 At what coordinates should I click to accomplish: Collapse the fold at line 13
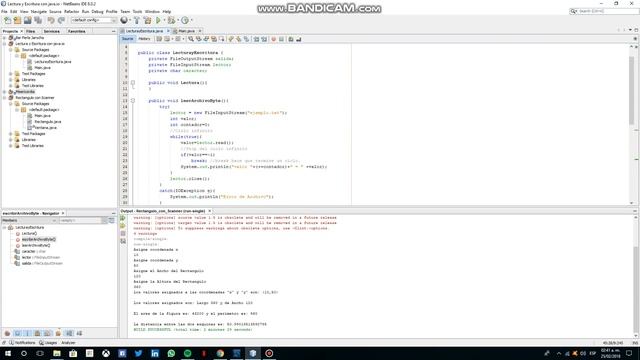[133, 100]
